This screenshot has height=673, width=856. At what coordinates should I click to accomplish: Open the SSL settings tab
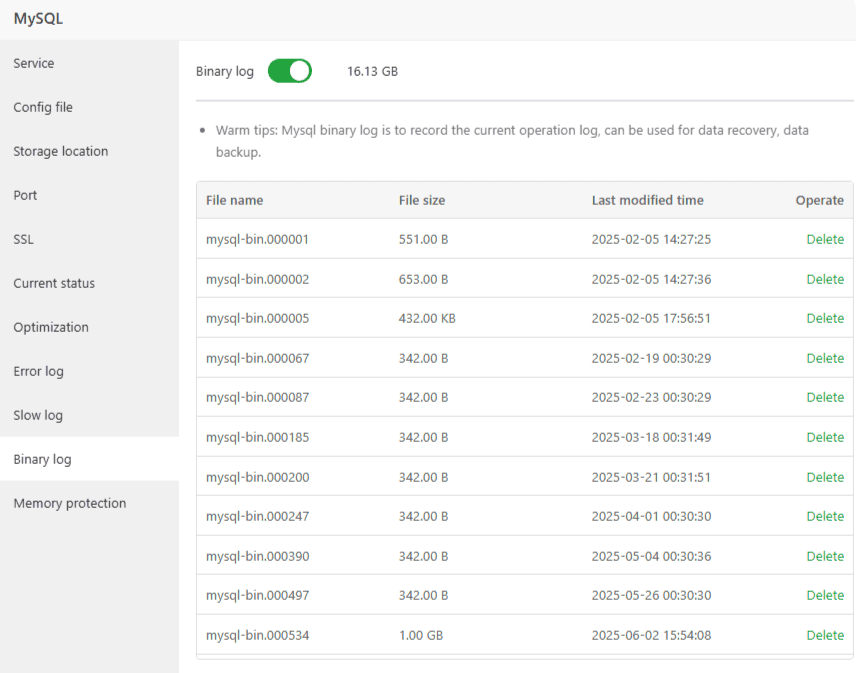point(23,239)
